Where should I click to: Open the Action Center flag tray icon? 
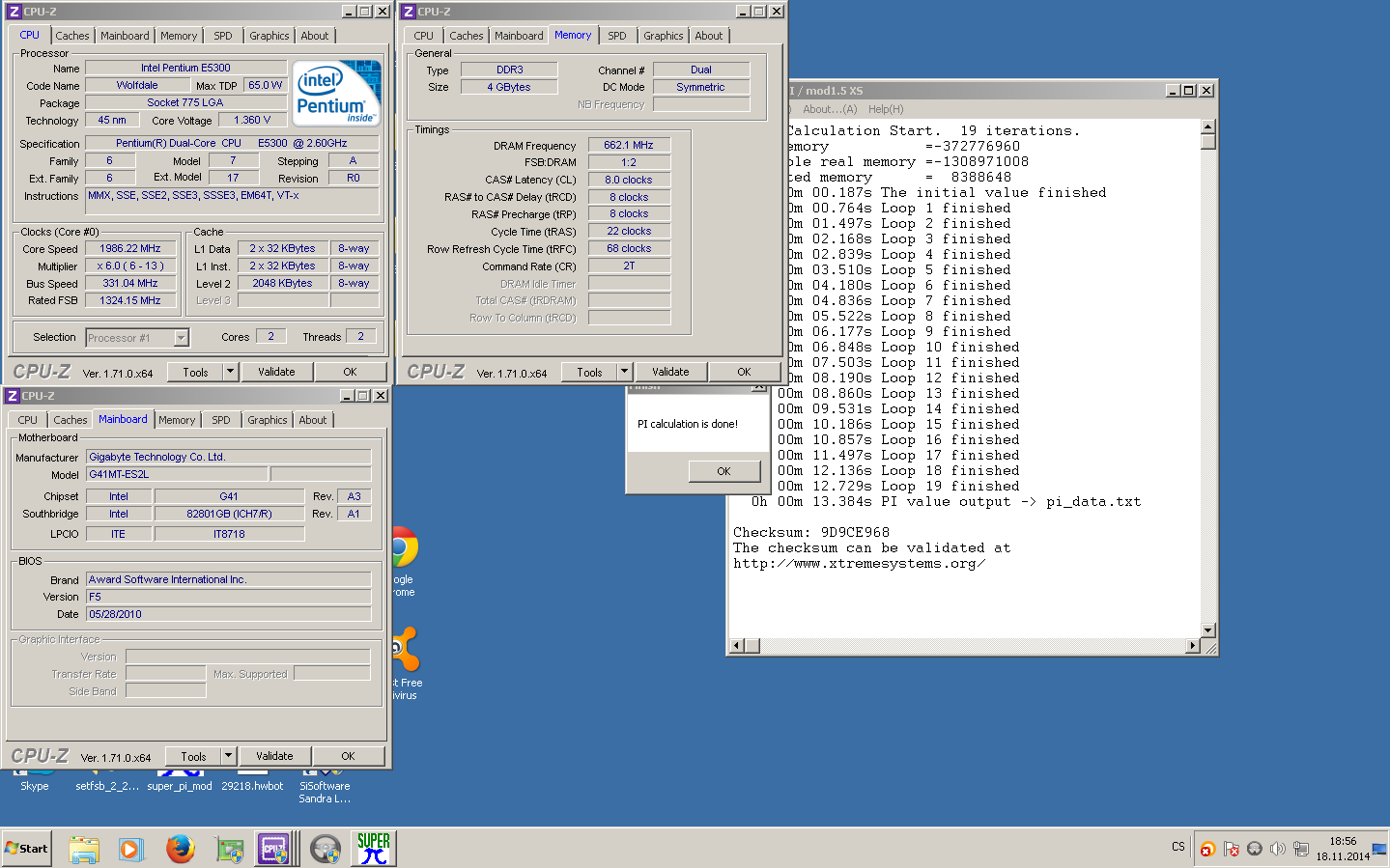coord(1231,849)
